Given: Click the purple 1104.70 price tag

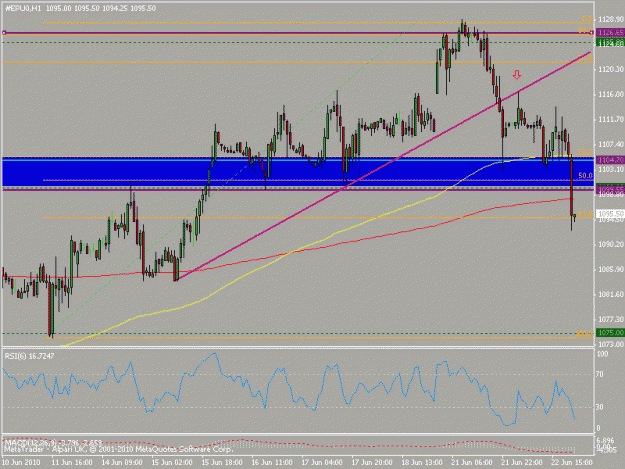Looking at the screenshot, I should click(x=610, y=159).
